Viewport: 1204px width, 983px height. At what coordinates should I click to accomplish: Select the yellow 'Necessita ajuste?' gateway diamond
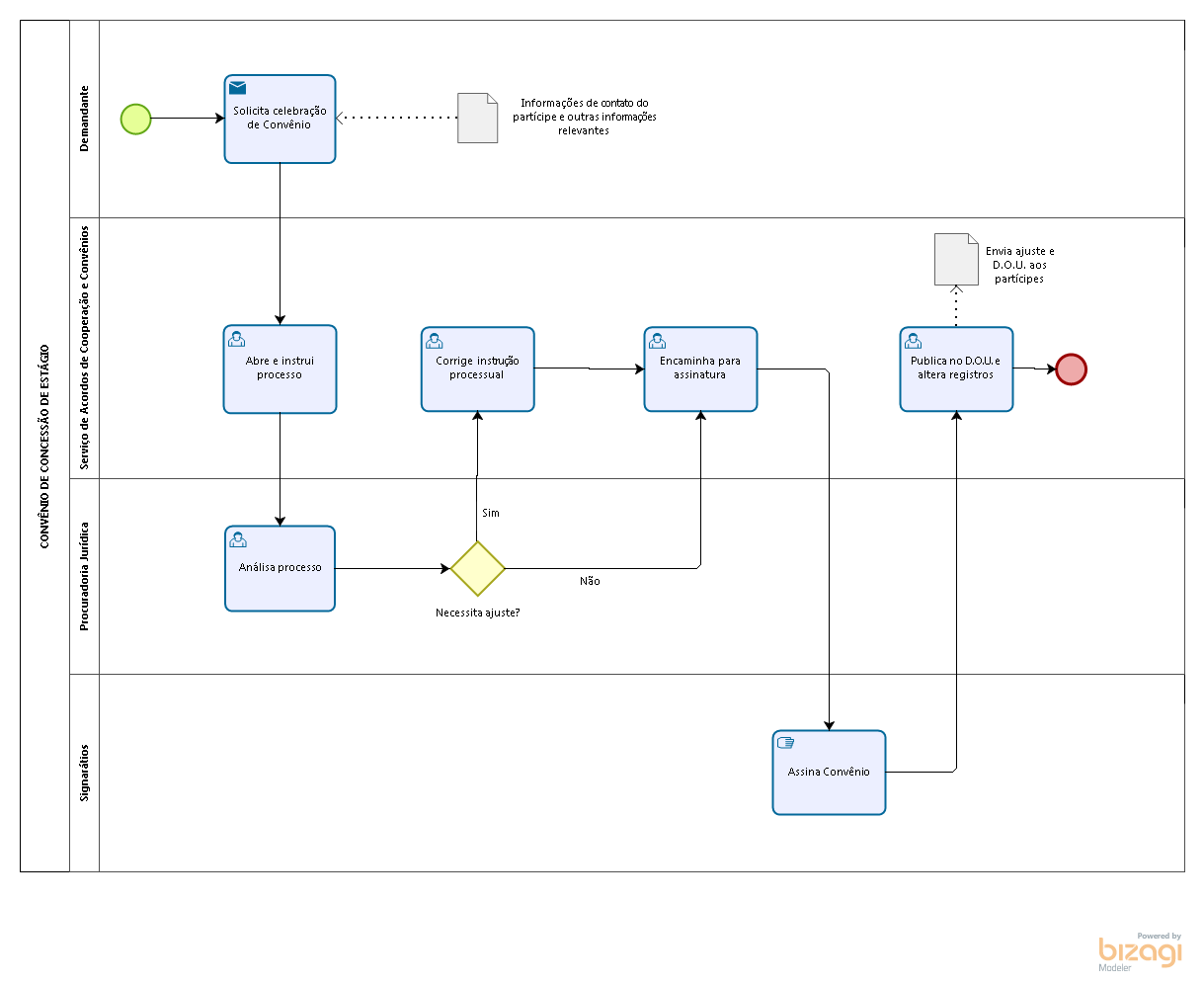(478, 568)
